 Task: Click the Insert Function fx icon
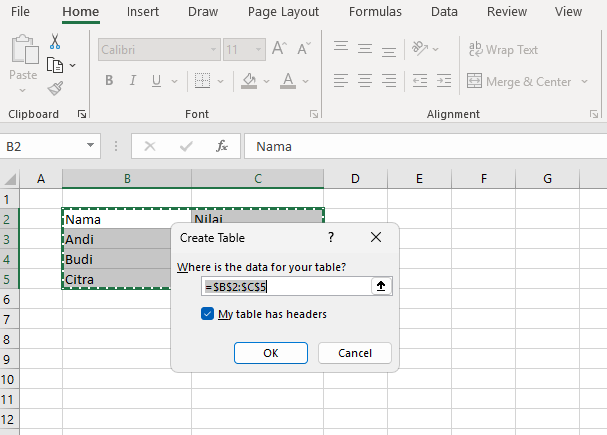click(x=222, y=146)
